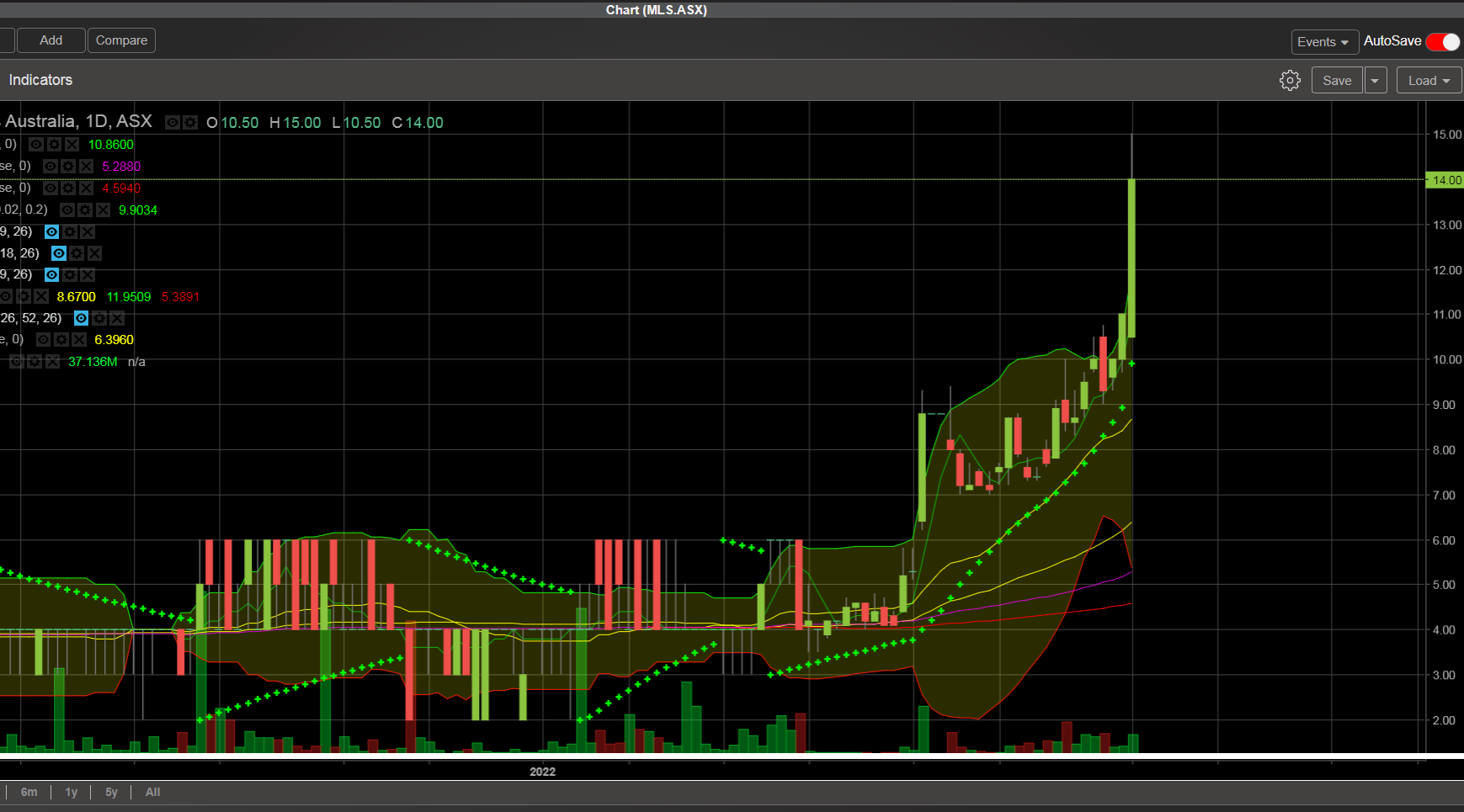Viewport: 1464px width, 812px height.
Task: Click the tall green candle closing at 14.00
Action: tap(1131, 257)
